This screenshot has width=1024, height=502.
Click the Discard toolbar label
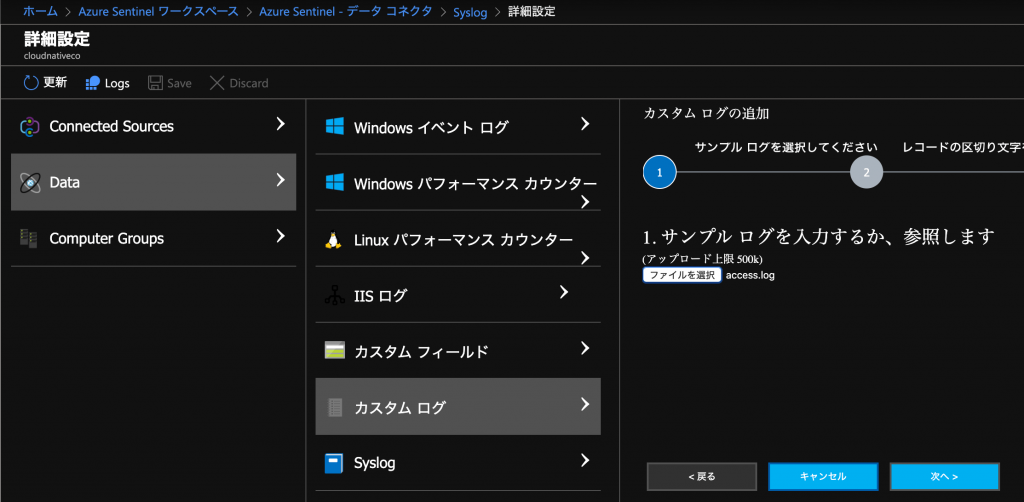coord(249,84)
